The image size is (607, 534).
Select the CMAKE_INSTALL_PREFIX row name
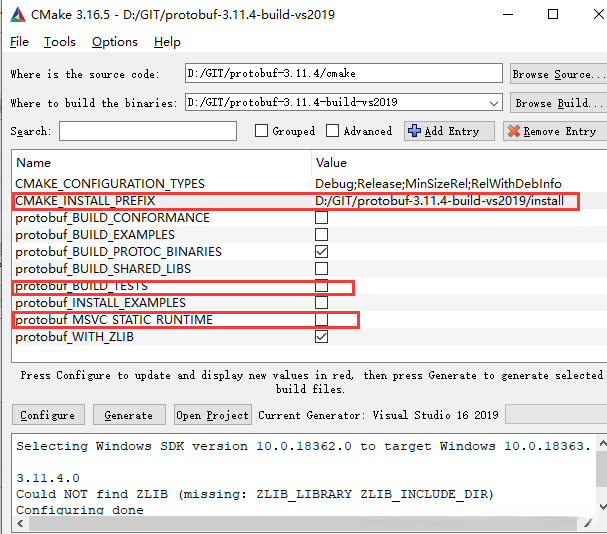tap(85, 201)
